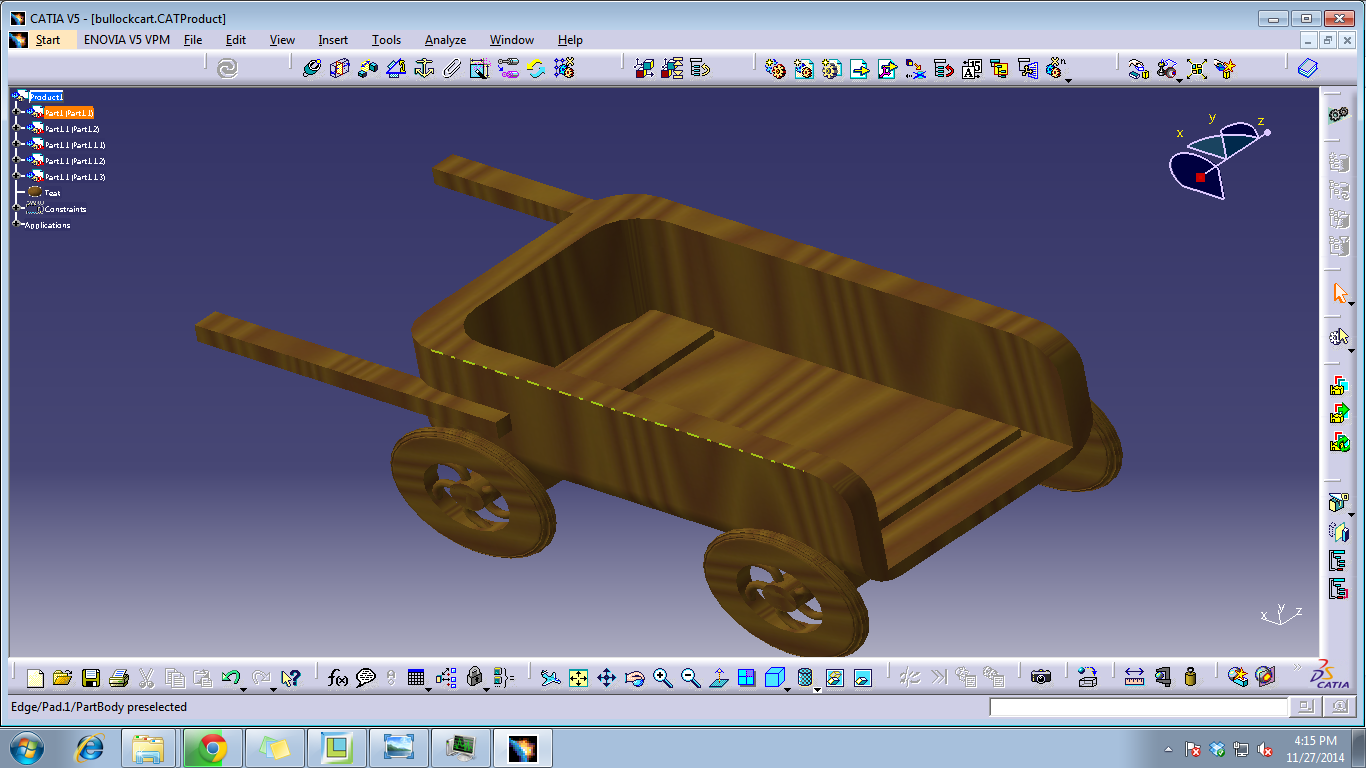Click the Manipulation anchor icon in top toolbar
The width and height of the screenshot is (1366, 768).
pyautogui.click(x=424, y=68)
